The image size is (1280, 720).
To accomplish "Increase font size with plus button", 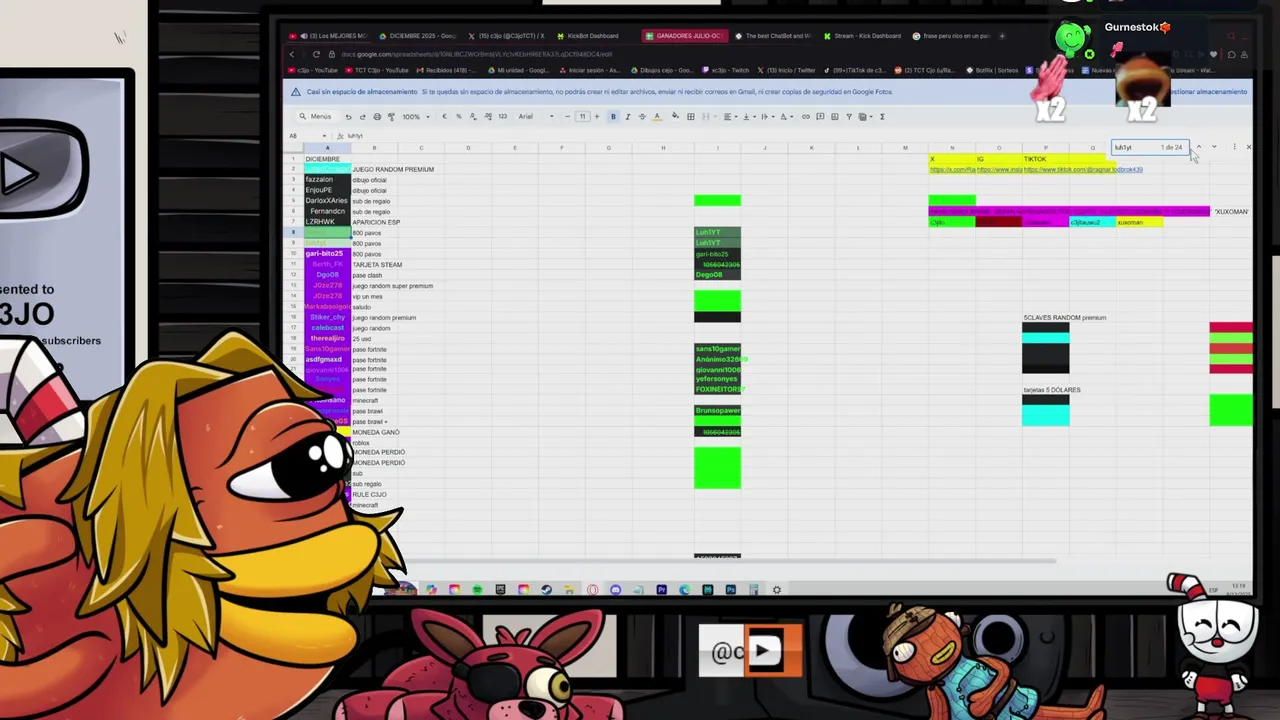I will (x=597, y=116).
